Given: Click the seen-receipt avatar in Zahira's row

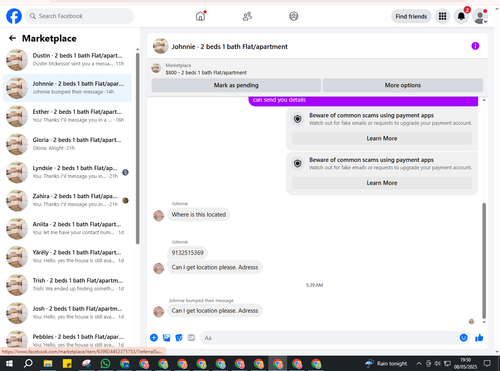Looking at the screenshot, I should (125, 200).
